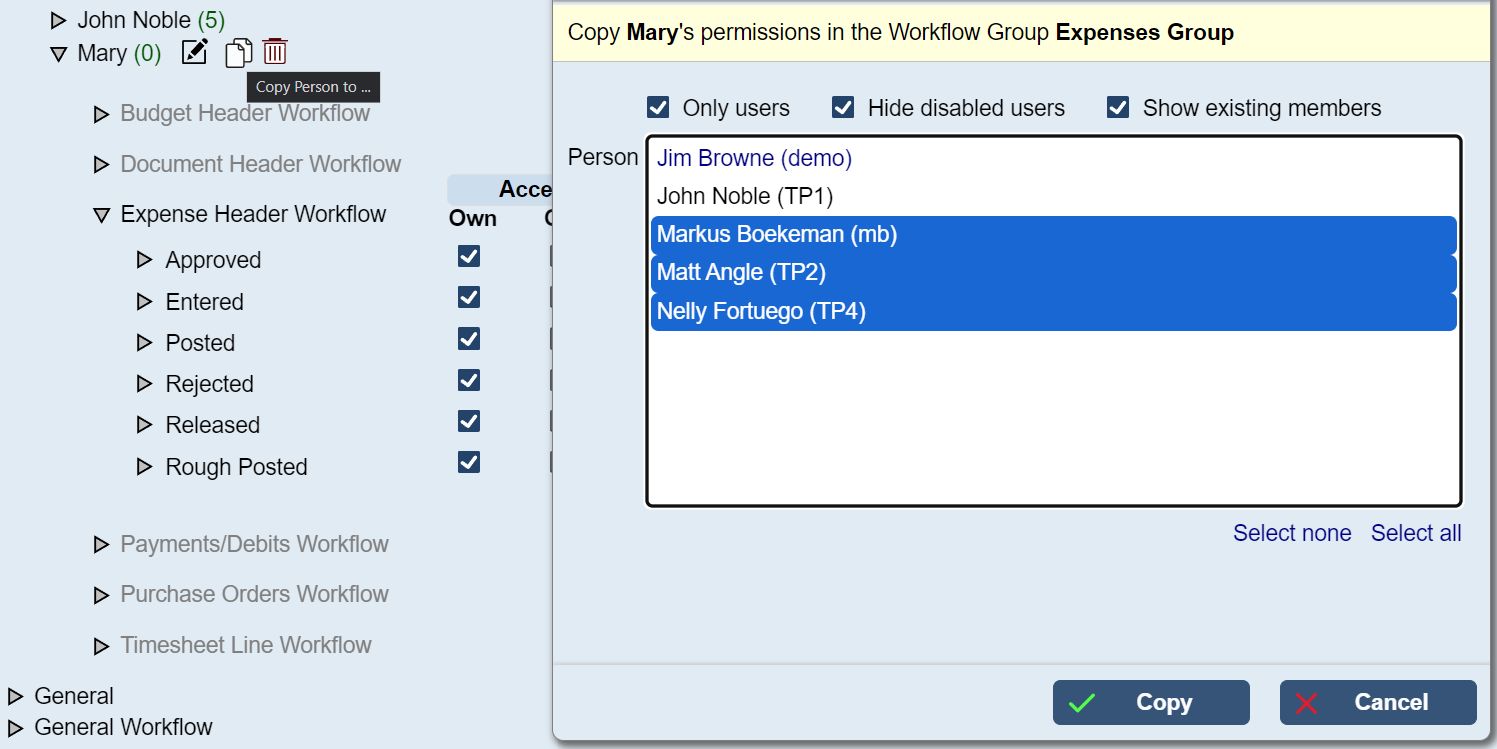Select John Noble (TP1) in the list
This screenshot has height=749, width=1497.
745,196
